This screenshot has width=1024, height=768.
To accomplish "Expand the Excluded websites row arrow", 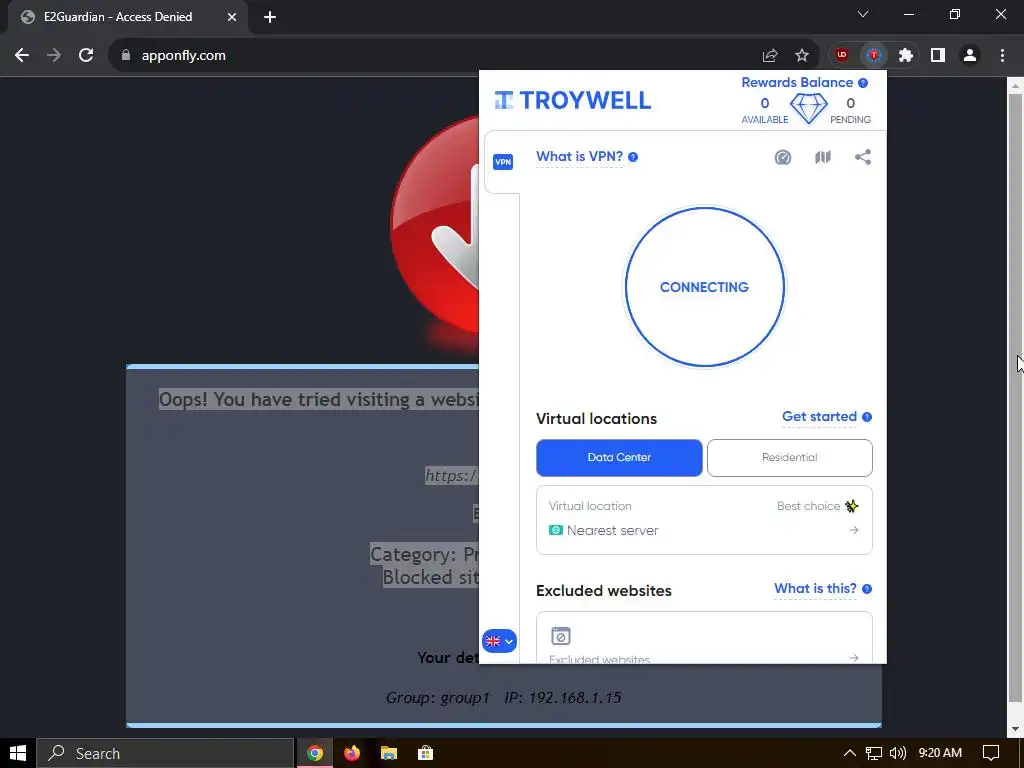I will click(854, 657).
